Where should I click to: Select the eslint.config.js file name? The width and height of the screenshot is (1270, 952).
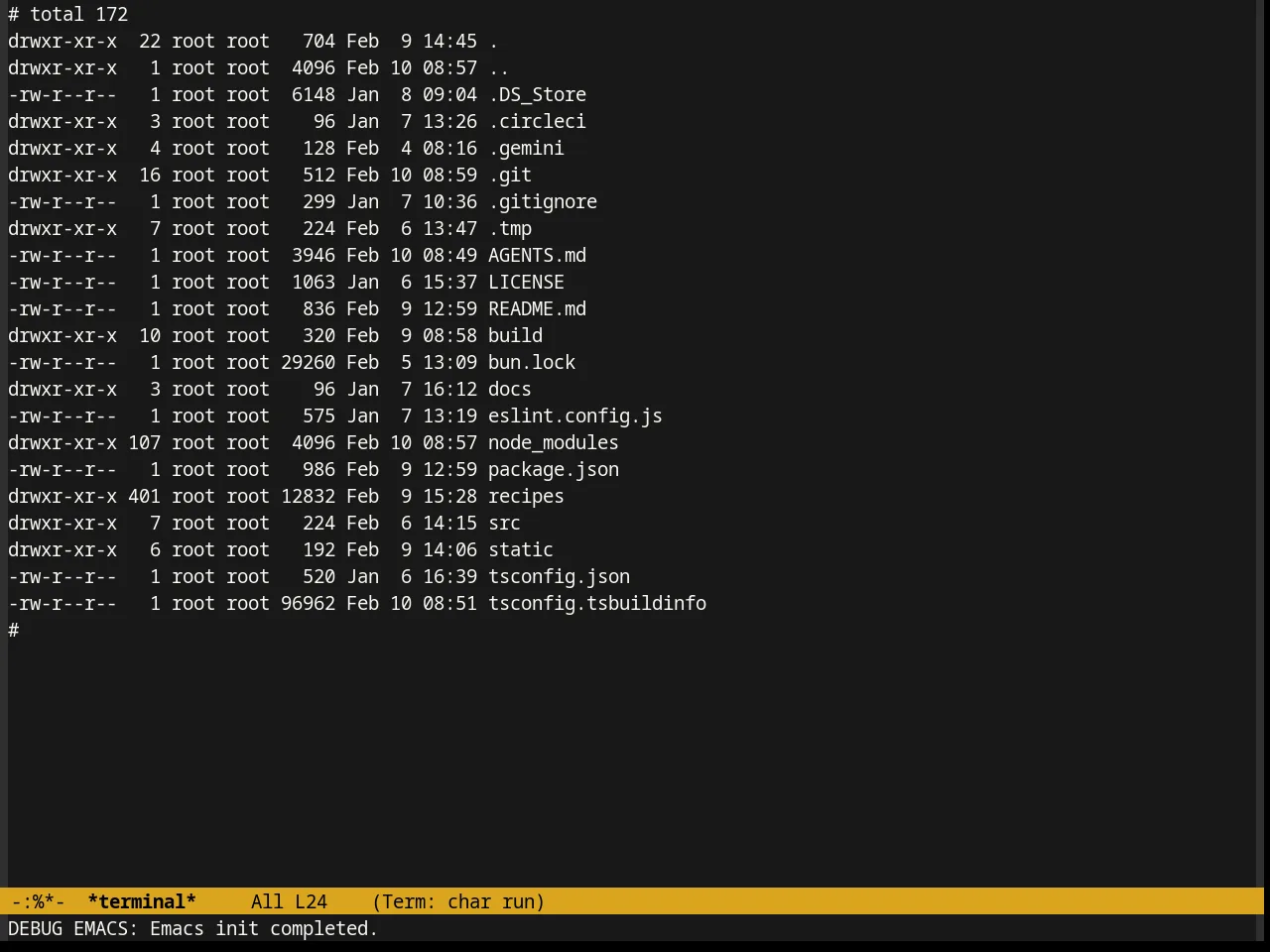575,416
